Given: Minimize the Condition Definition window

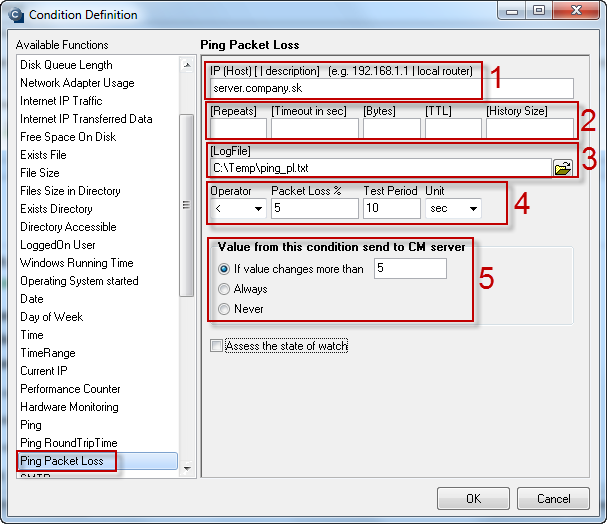Looking at the screenshot, I should pyautogui.click(x=512, y=11).
